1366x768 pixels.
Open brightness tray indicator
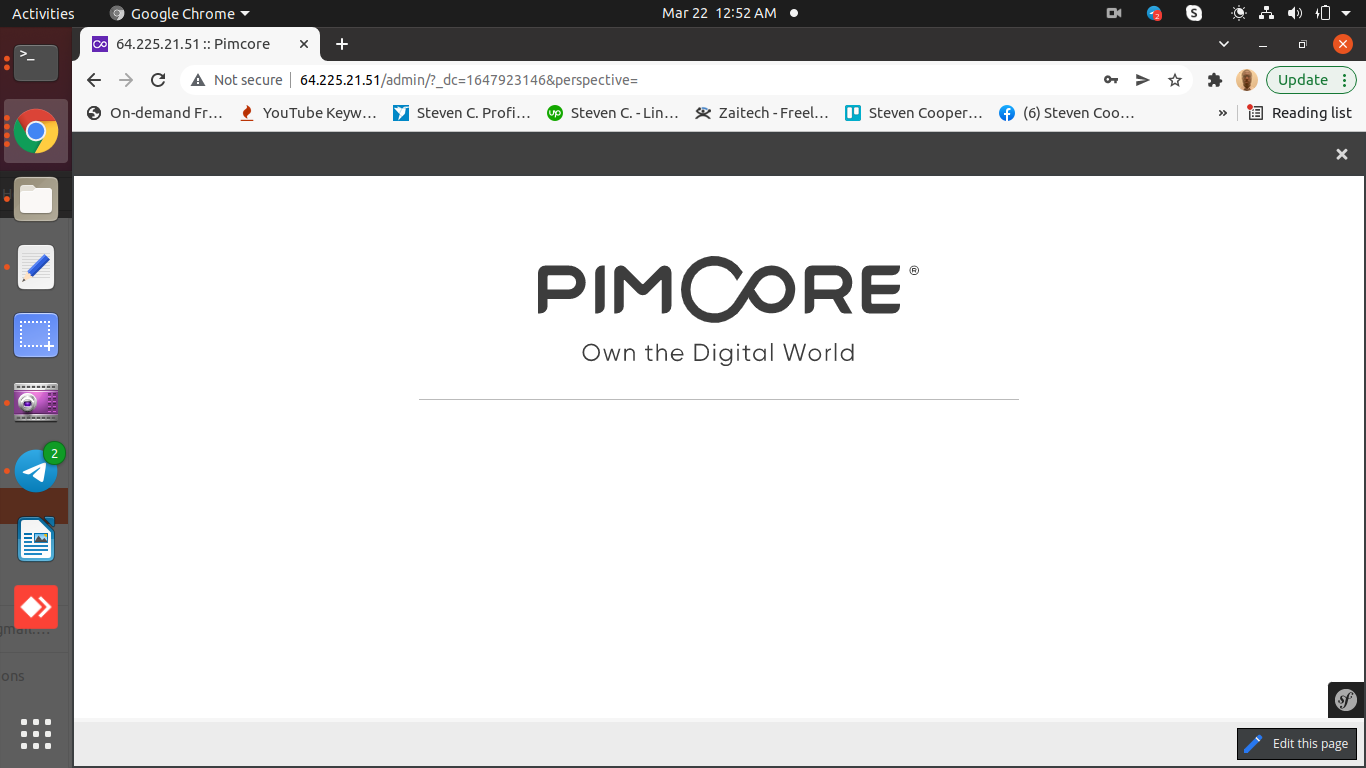coord(1239,13)
